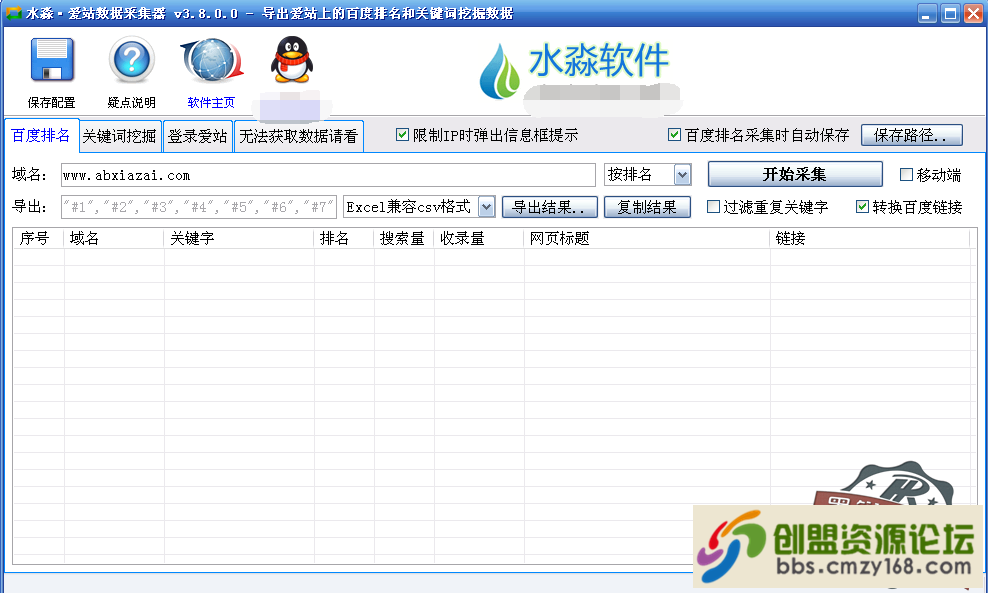
Task: Sort by 域名 column header
Action: coord(114,238)
